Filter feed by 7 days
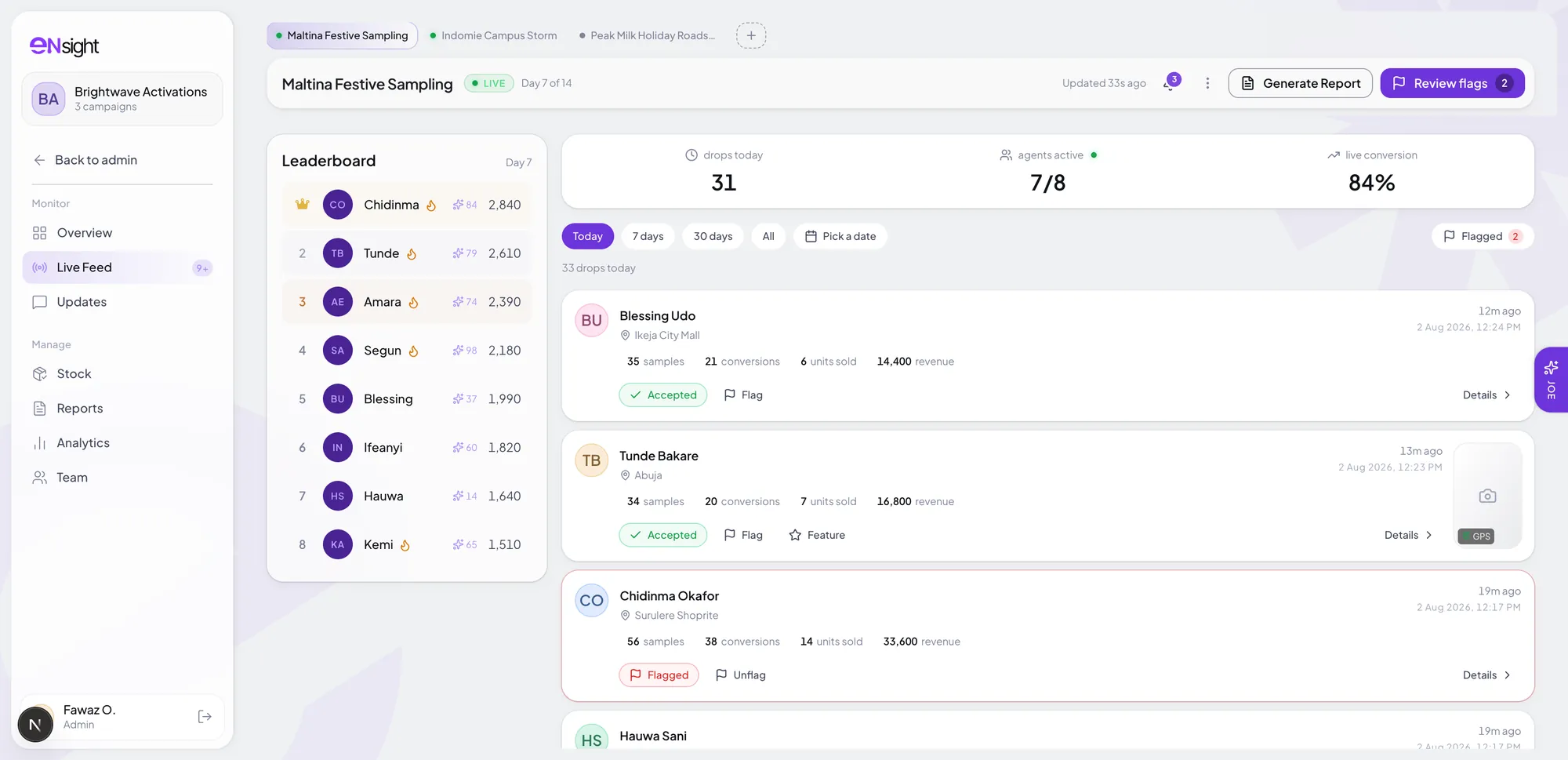 [x=648, y=236]
